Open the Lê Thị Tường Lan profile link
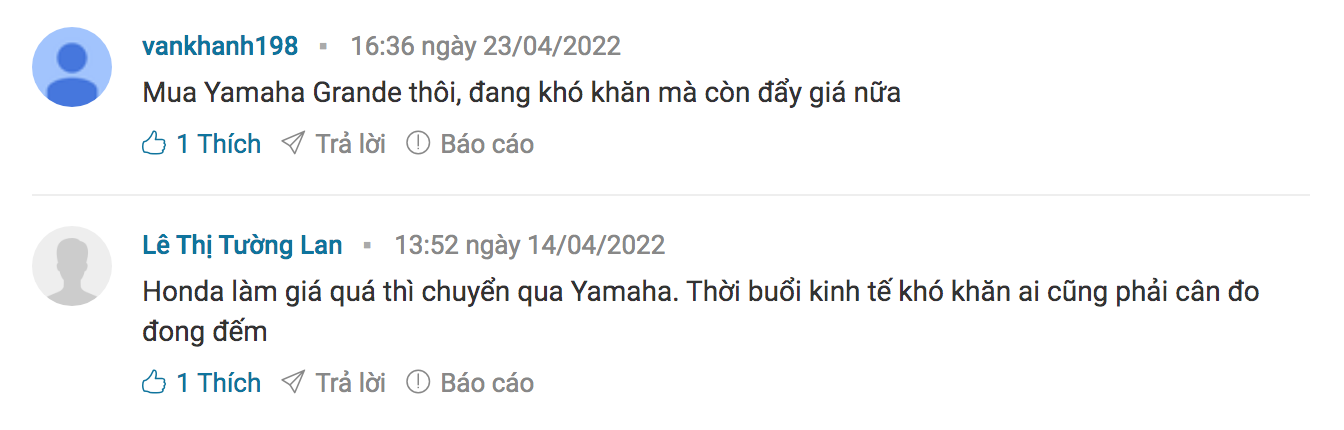Viewport: 1344px width, 430px height. [x=242, y=245]
